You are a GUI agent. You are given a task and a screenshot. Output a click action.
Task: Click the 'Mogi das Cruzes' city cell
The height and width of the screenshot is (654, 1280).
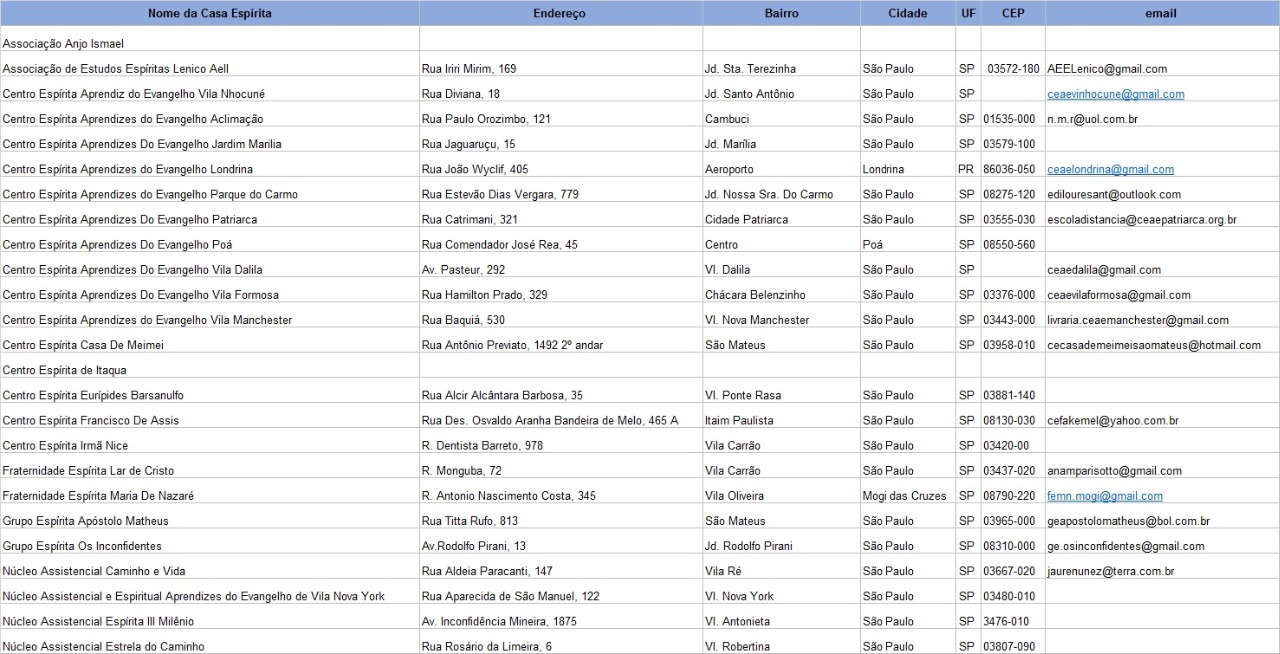point(904,496)
